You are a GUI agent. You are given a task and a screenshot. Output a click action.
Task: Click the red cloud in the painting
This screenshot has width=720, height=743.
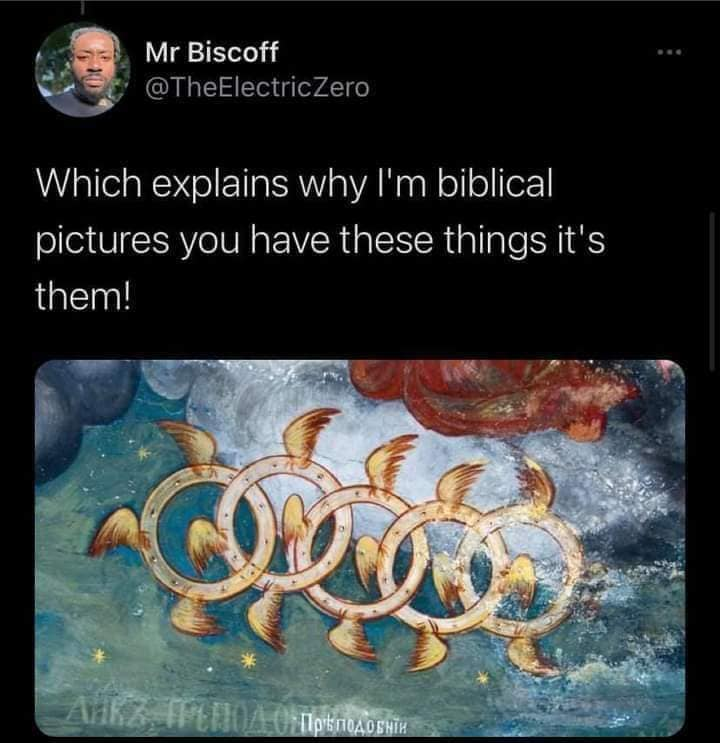click(x=493, y=398)
